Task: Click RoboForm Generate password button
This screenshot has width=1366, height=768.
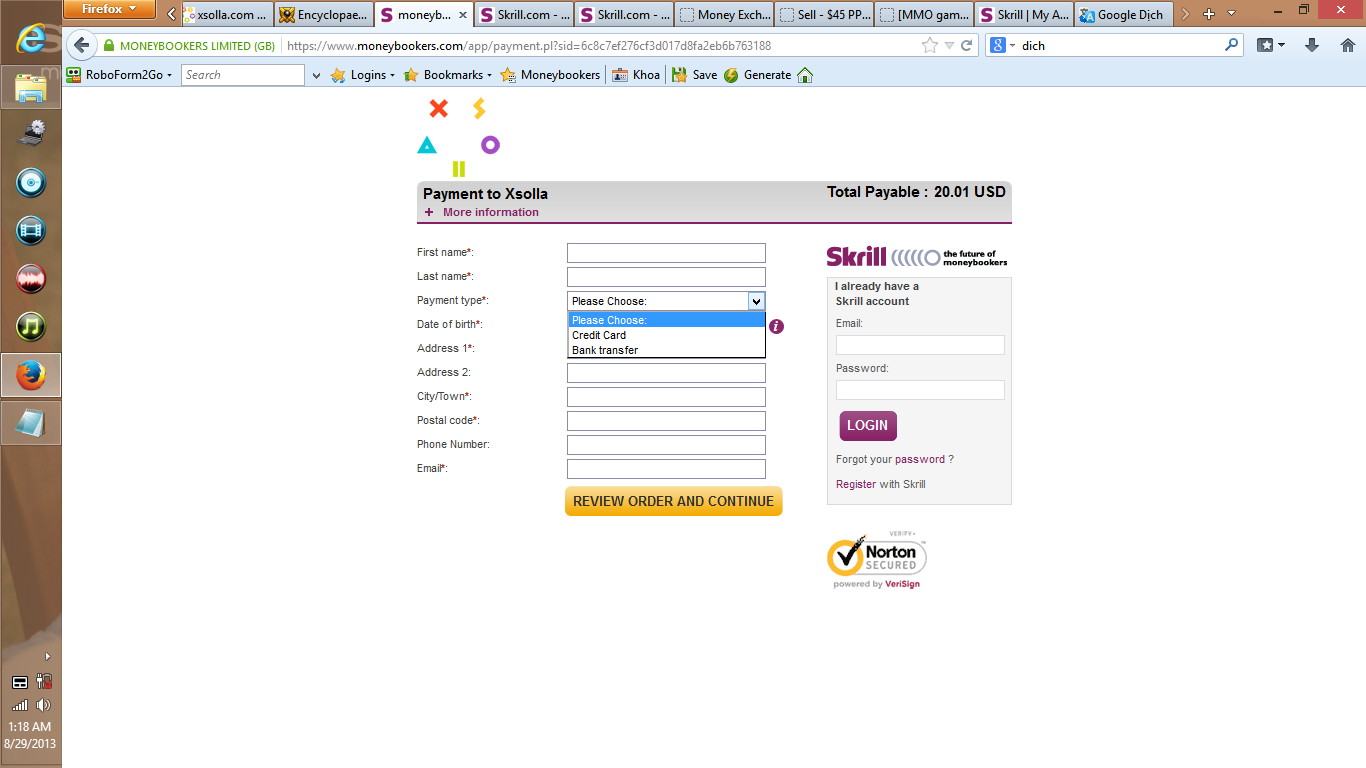Action: (x=757, y=75)
